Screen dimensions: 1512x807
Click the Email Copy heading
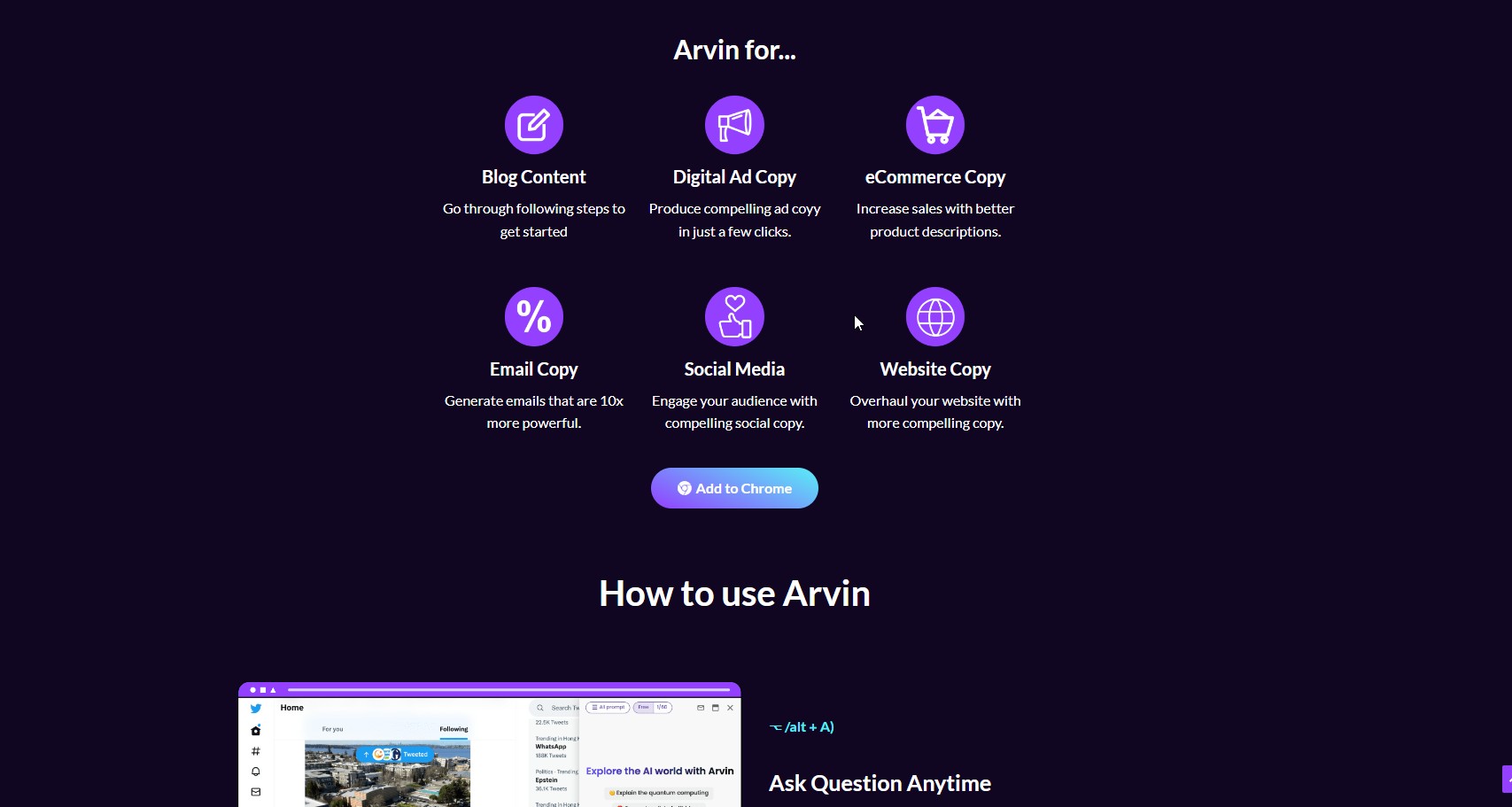click(x=533, y=369)
